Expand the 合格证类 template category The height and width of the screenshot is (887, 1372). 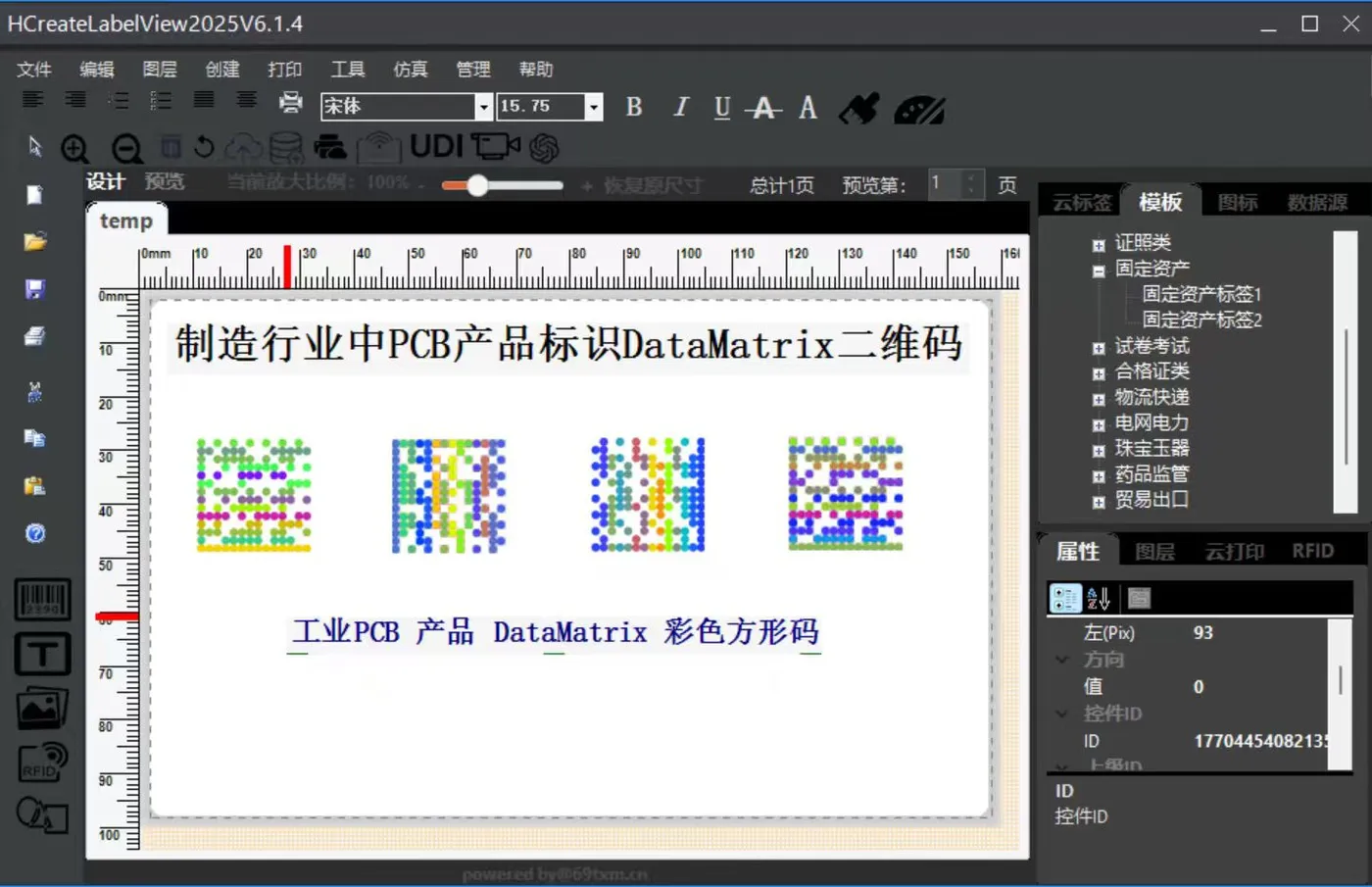pyautogui.click(x=1099, y=373)
